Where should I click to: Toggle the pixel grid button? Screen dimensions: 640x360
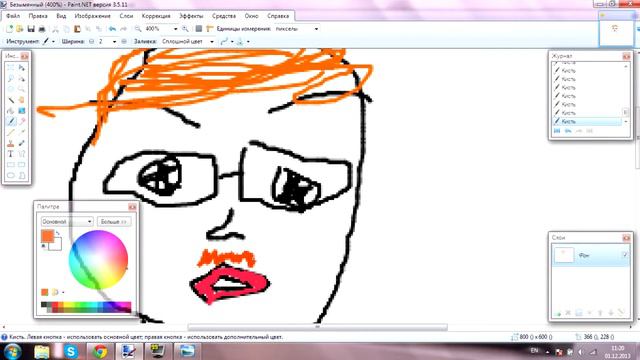pos(199,29)
